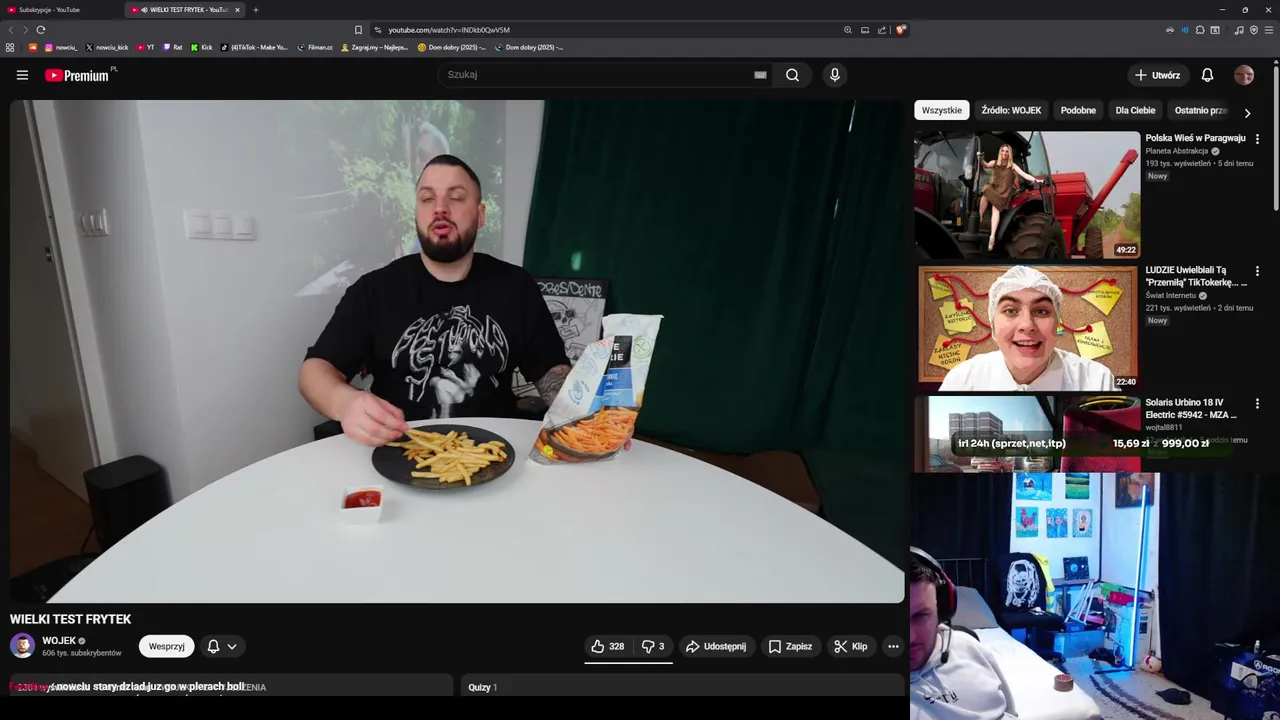Open the VPN shield toolbar icon
Screen dimensions: 1280x720
tap(1254, 30)
